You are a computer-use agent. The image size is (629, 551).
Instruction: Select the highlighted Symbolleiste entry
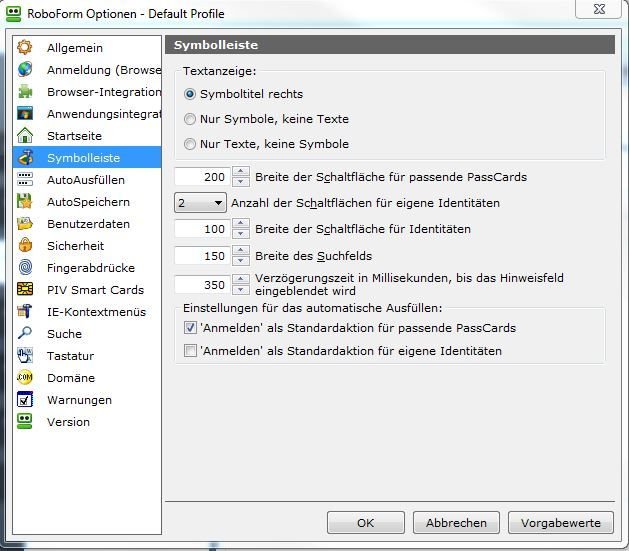(87, 157)
